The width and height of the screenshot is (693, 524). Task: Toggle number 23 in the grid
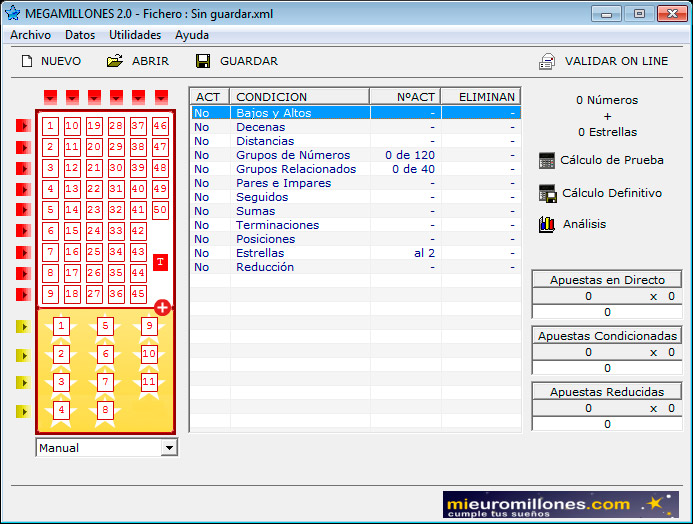[x=94, y=210]
